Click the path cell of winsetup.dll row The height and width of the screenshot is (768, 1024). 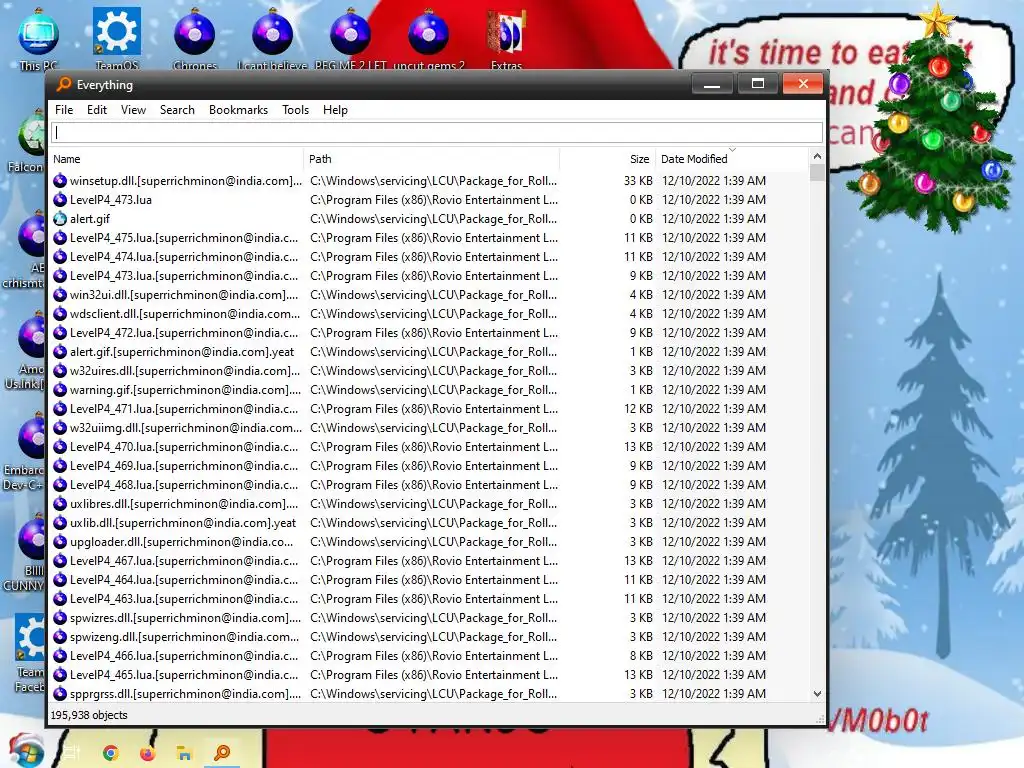pos(434,181)
